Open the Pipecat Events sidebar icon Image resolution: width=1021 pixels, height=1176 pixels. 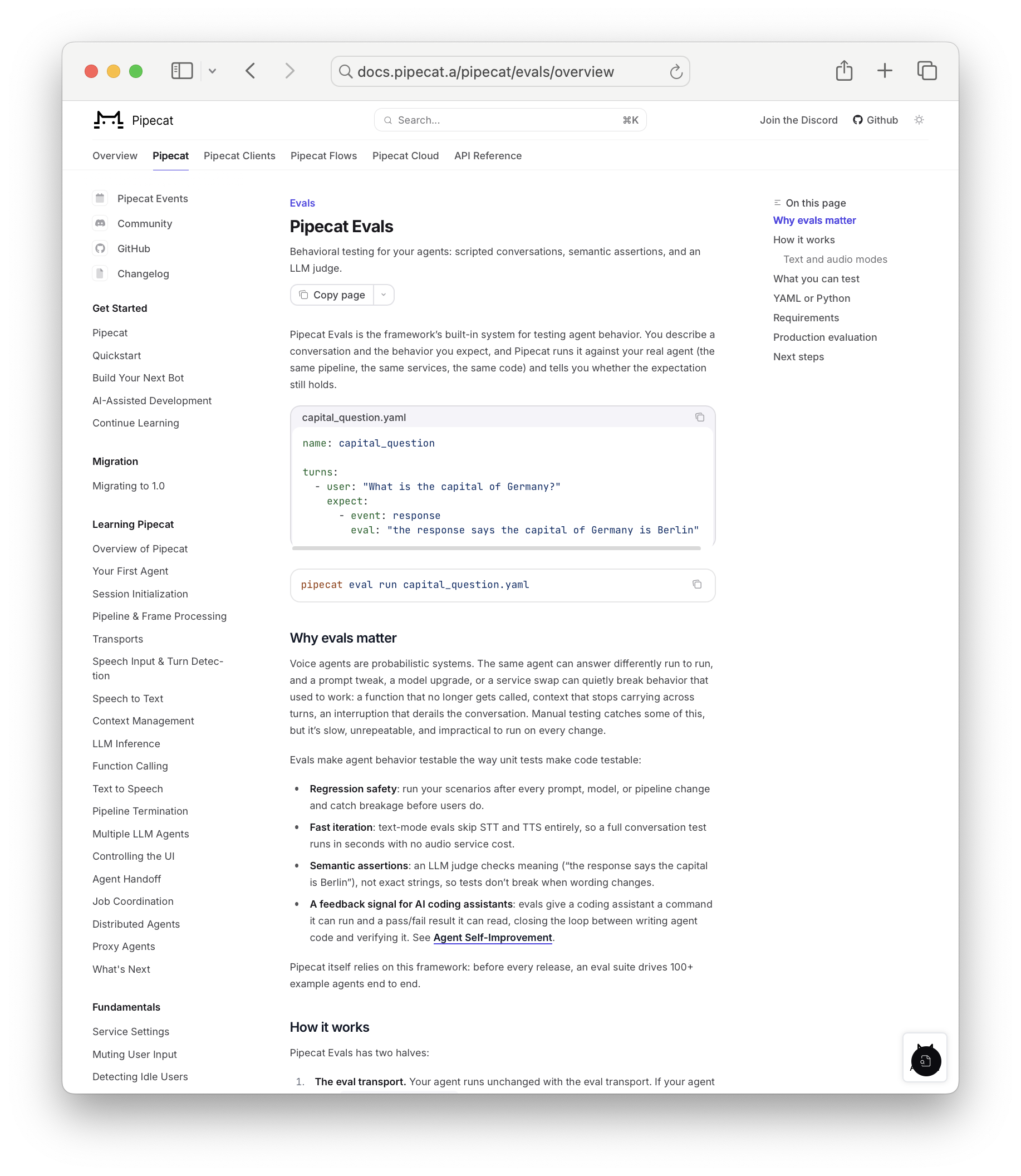click(x=100, y=198)
